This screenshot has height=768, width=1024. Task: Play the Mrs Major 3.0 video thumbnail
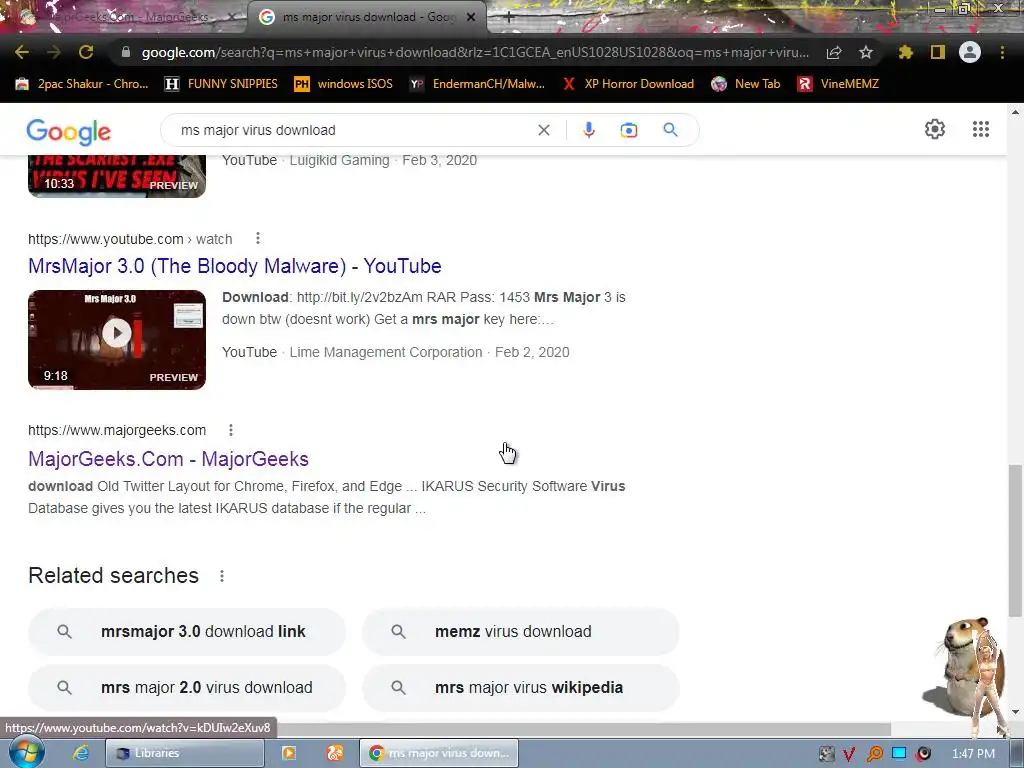pos(117,340)
